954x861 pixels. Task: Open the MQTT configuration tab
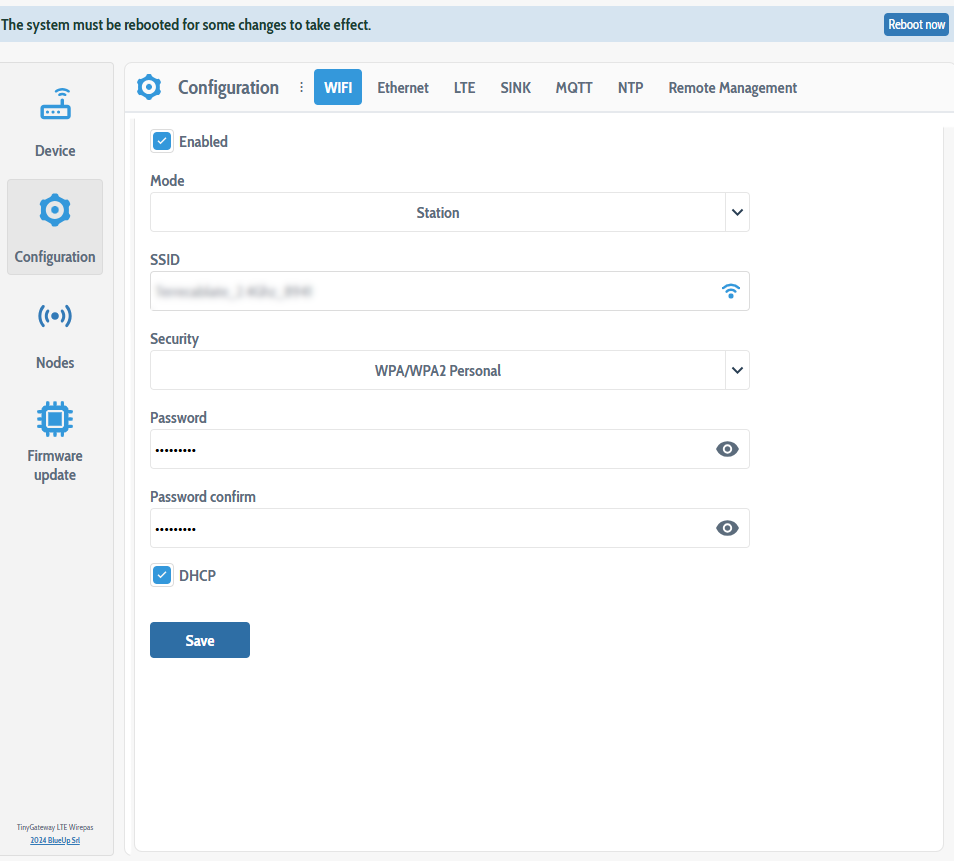tap(574, 87)
